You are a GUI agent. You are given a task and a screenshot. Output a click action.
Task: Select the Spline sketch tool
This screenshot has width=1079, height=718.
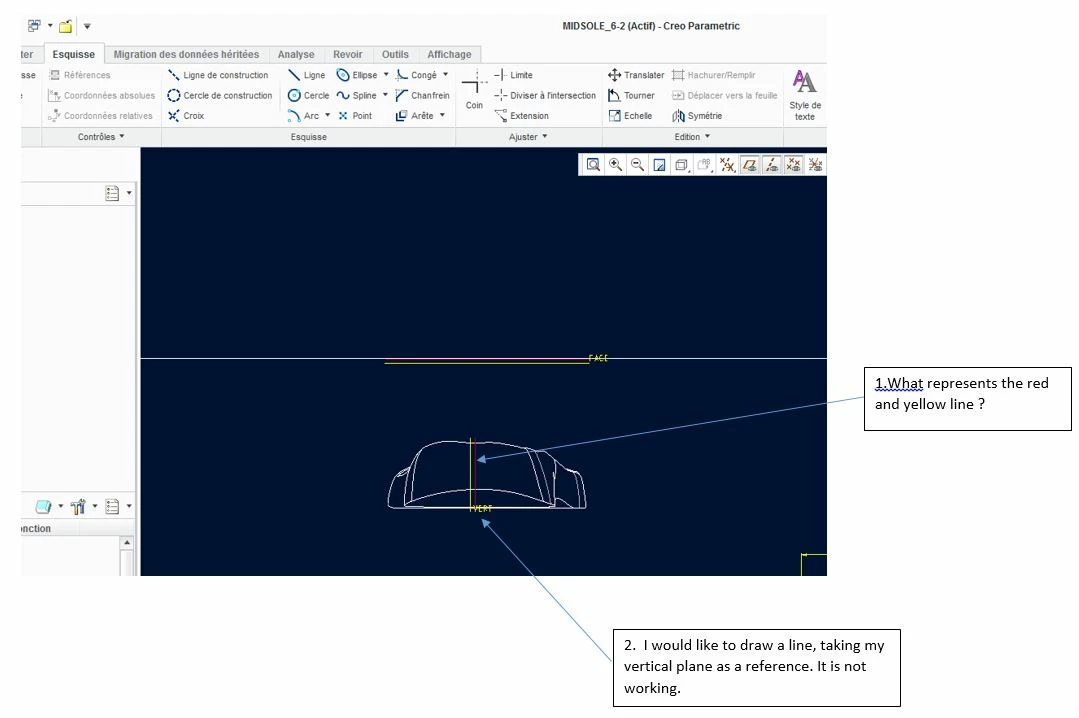point(356,96)
